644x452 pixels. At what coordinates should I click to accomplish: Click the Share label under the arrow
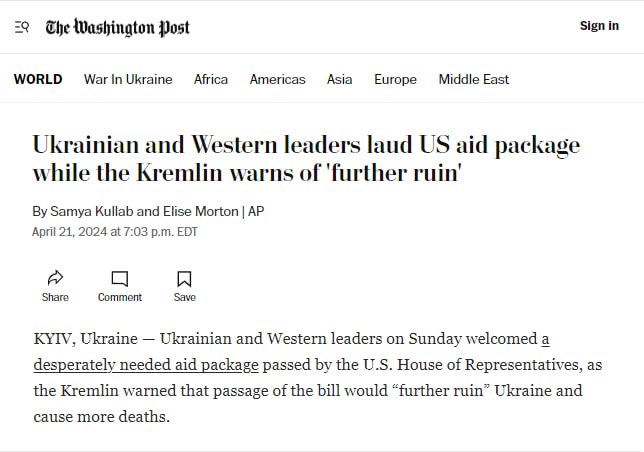(55, 297)
